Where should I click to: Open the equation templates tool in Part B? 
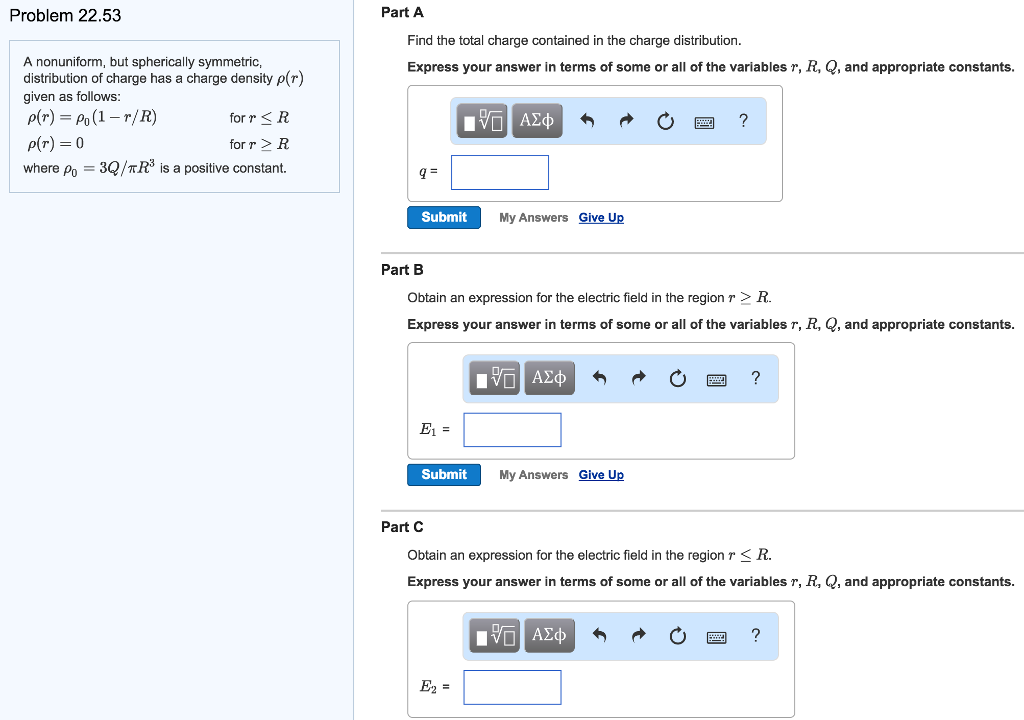[x=493, y=378]
